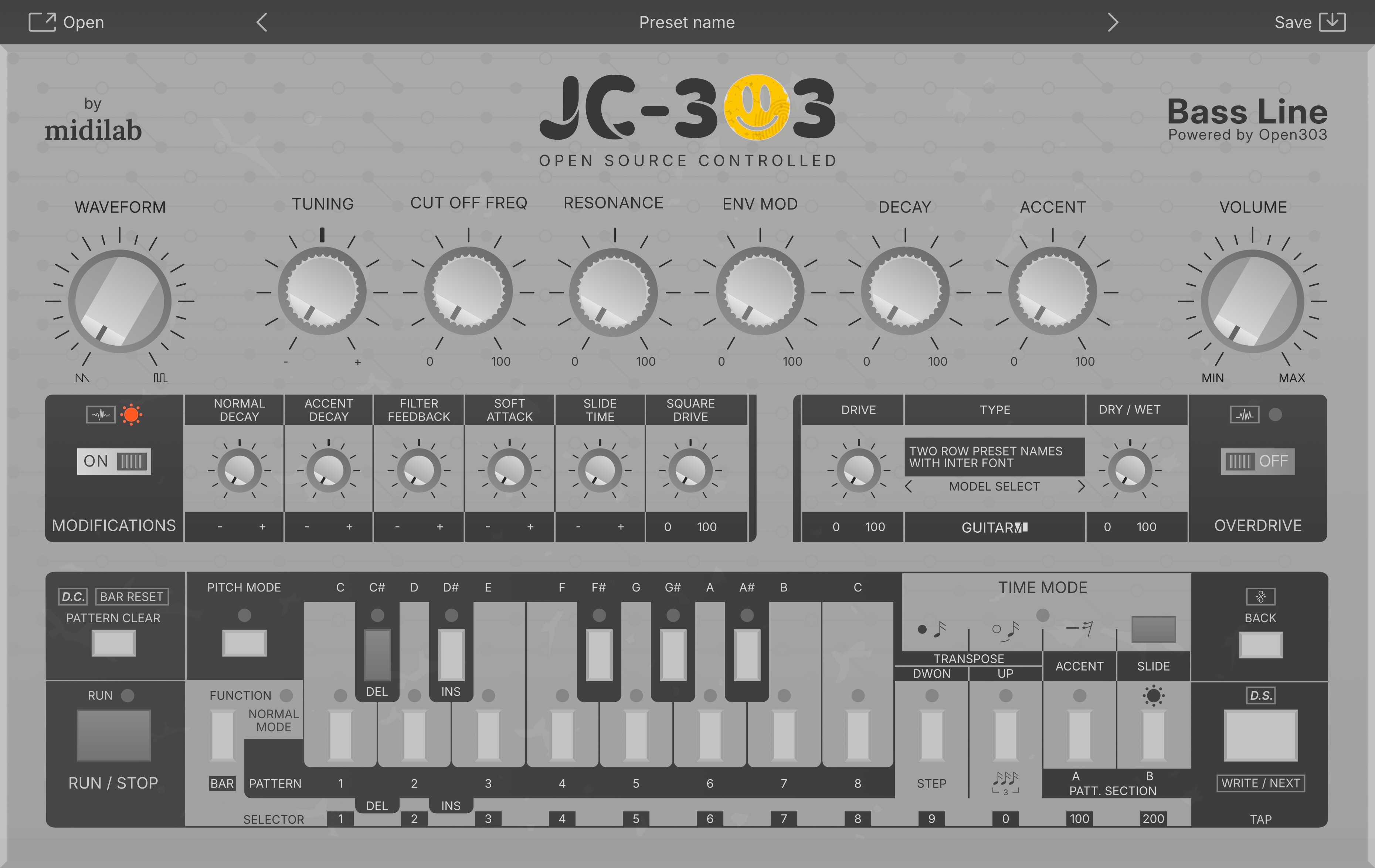Click the sixteenth note icon
Viewport: 1375px width, 868px height.
932,629
